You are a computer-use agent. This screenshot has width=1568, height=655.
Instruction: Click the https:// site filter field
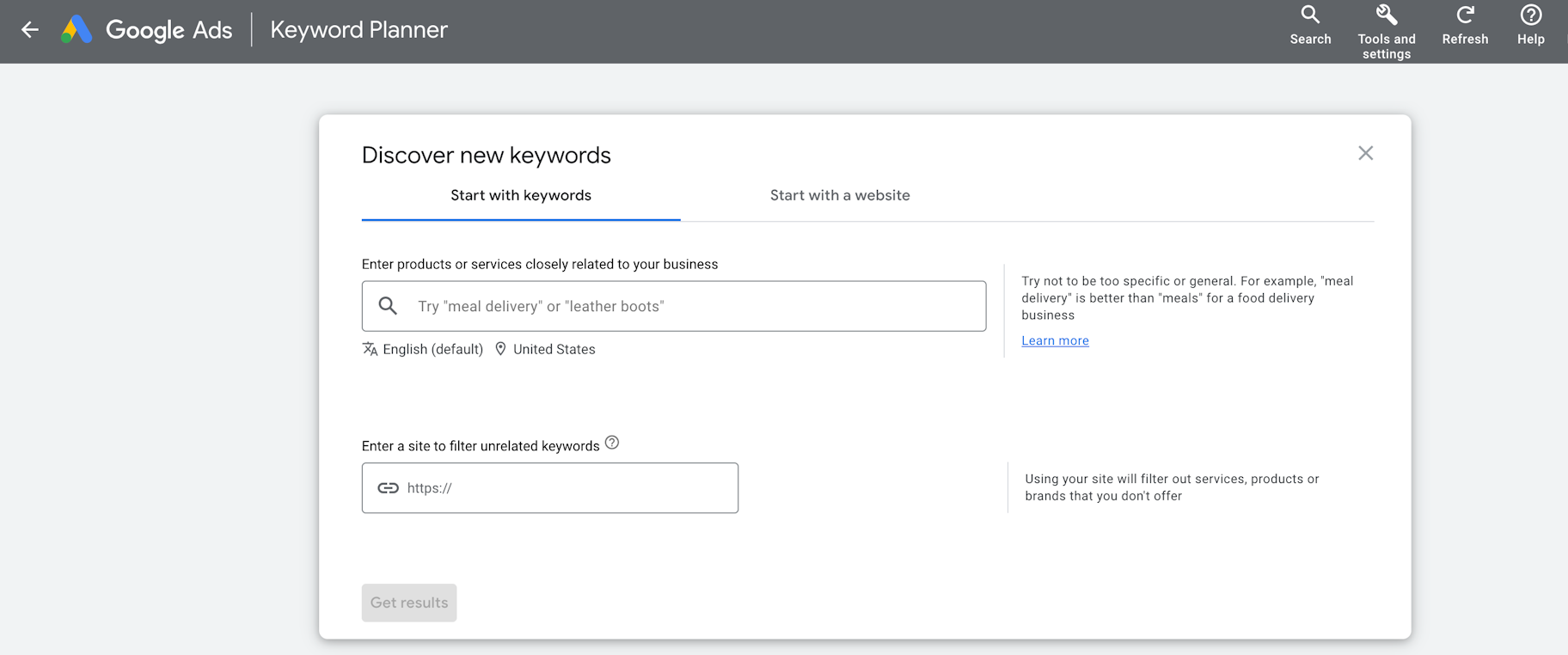[550, 488]
